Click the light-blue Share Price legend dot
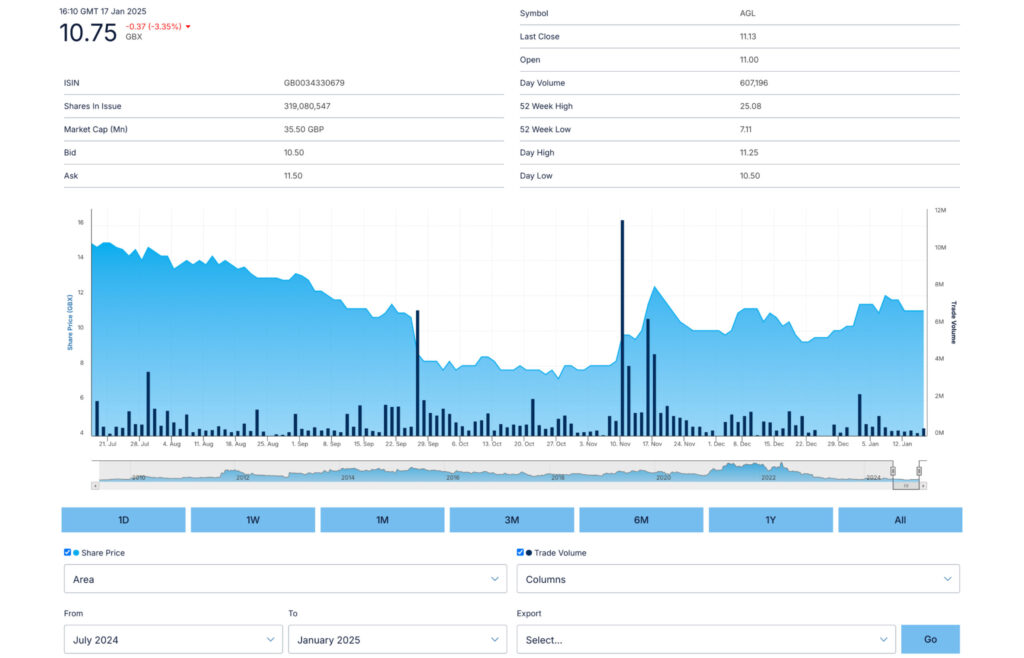The image size is (1024, 658). tap(76, 553)
